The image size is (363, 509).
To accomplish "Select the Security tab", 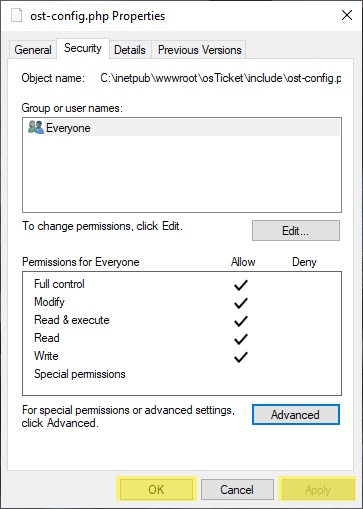I will [x=83, y=48].
